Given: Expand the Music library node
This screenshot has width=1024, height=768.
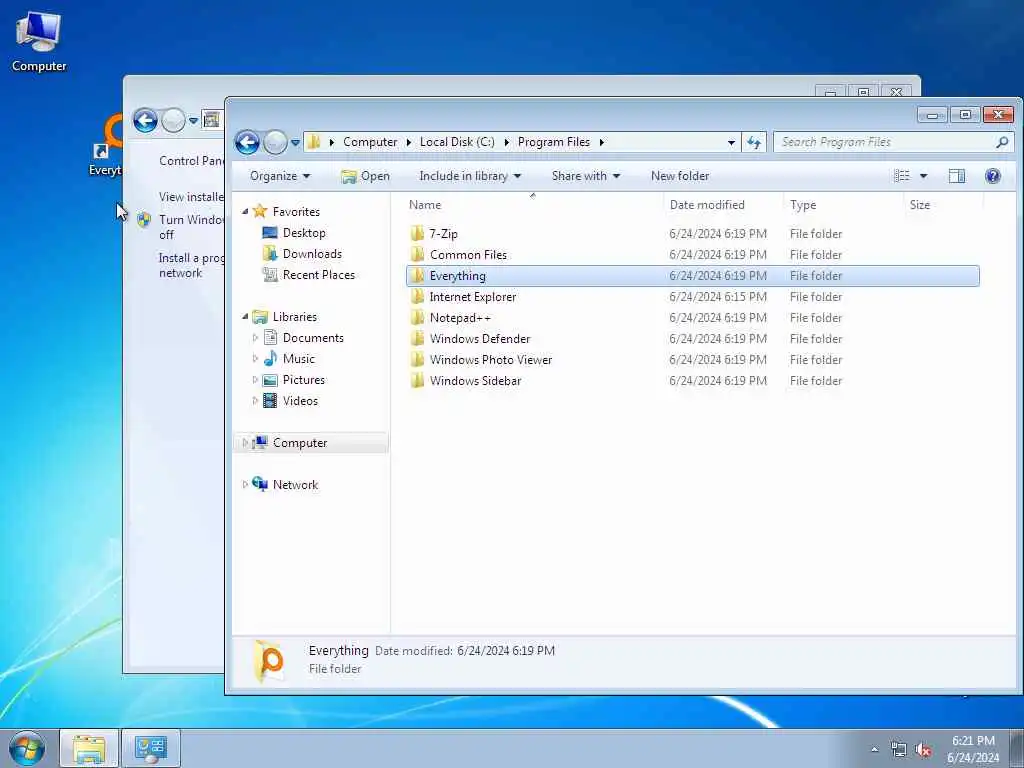Looking at the screenshot, I should tap(255, 359).
